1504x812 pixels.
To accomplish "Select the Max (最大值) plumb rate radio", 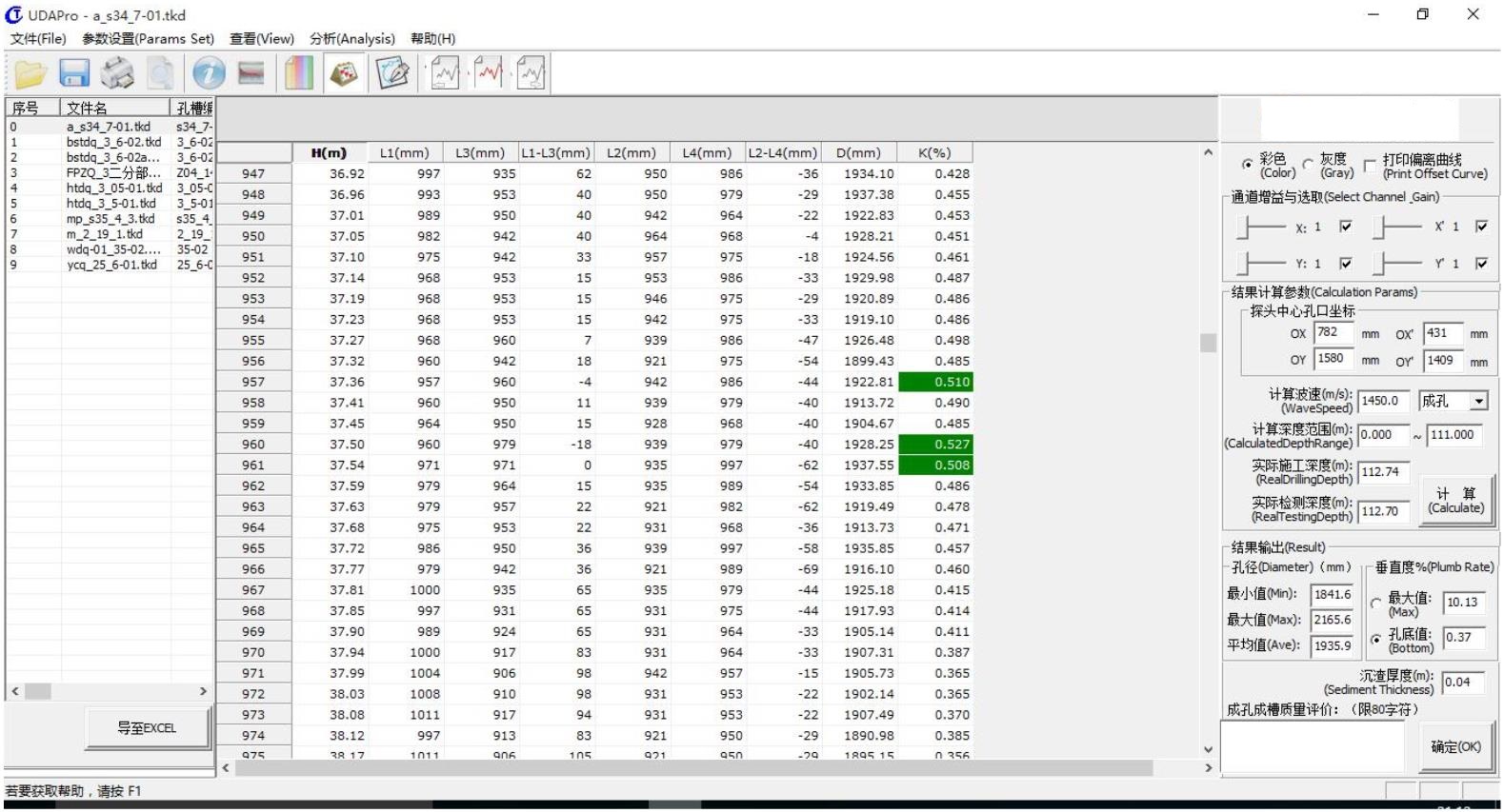I will point(1375,604).
